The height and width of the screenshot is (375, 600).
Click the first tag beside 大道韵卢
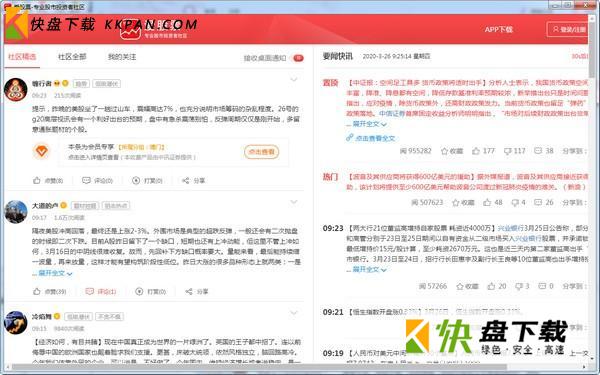(85, 205)
